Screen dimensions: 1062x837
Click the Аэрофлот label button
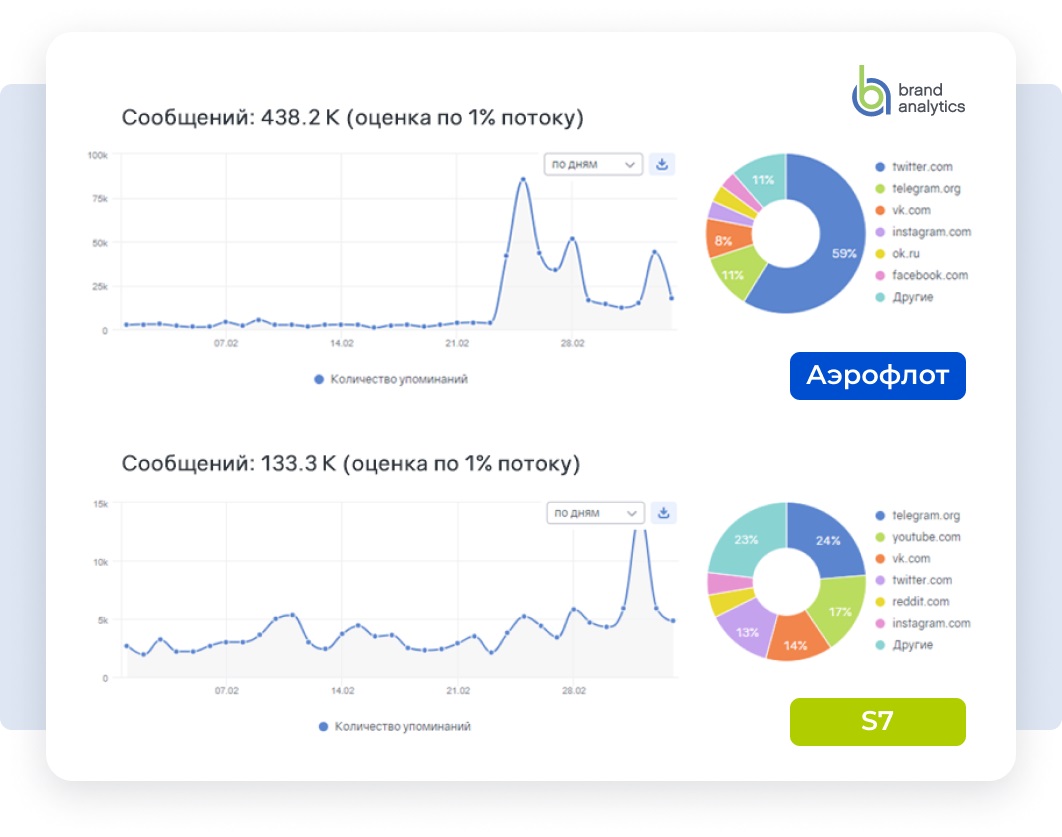click(878, 376)
